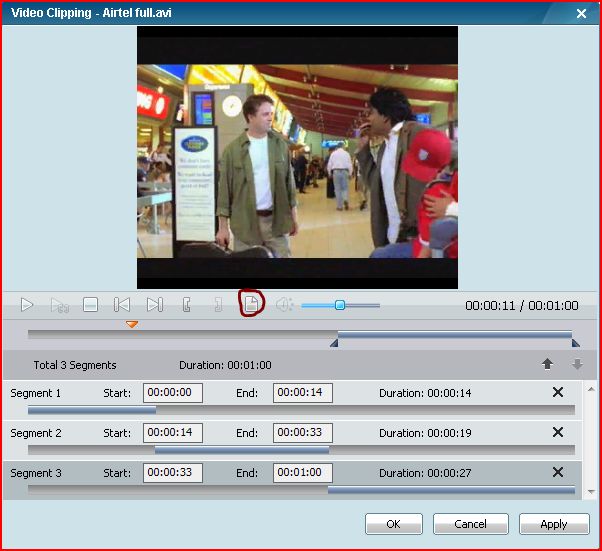Click the Stop playback button

click(90, 305)
